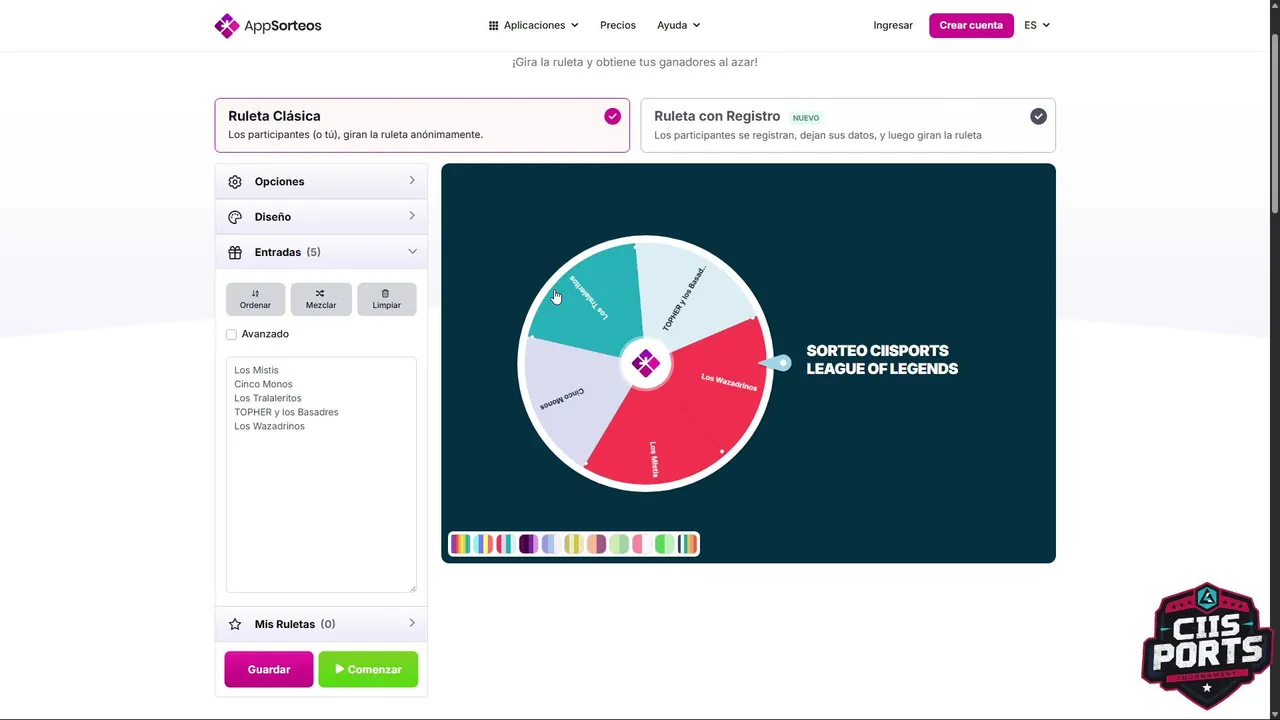Image resolution: width=1280 pixels, height=720 pixels.
Task: Go to the Precios page
Action: pyautogui.click(x=618, y=25)
